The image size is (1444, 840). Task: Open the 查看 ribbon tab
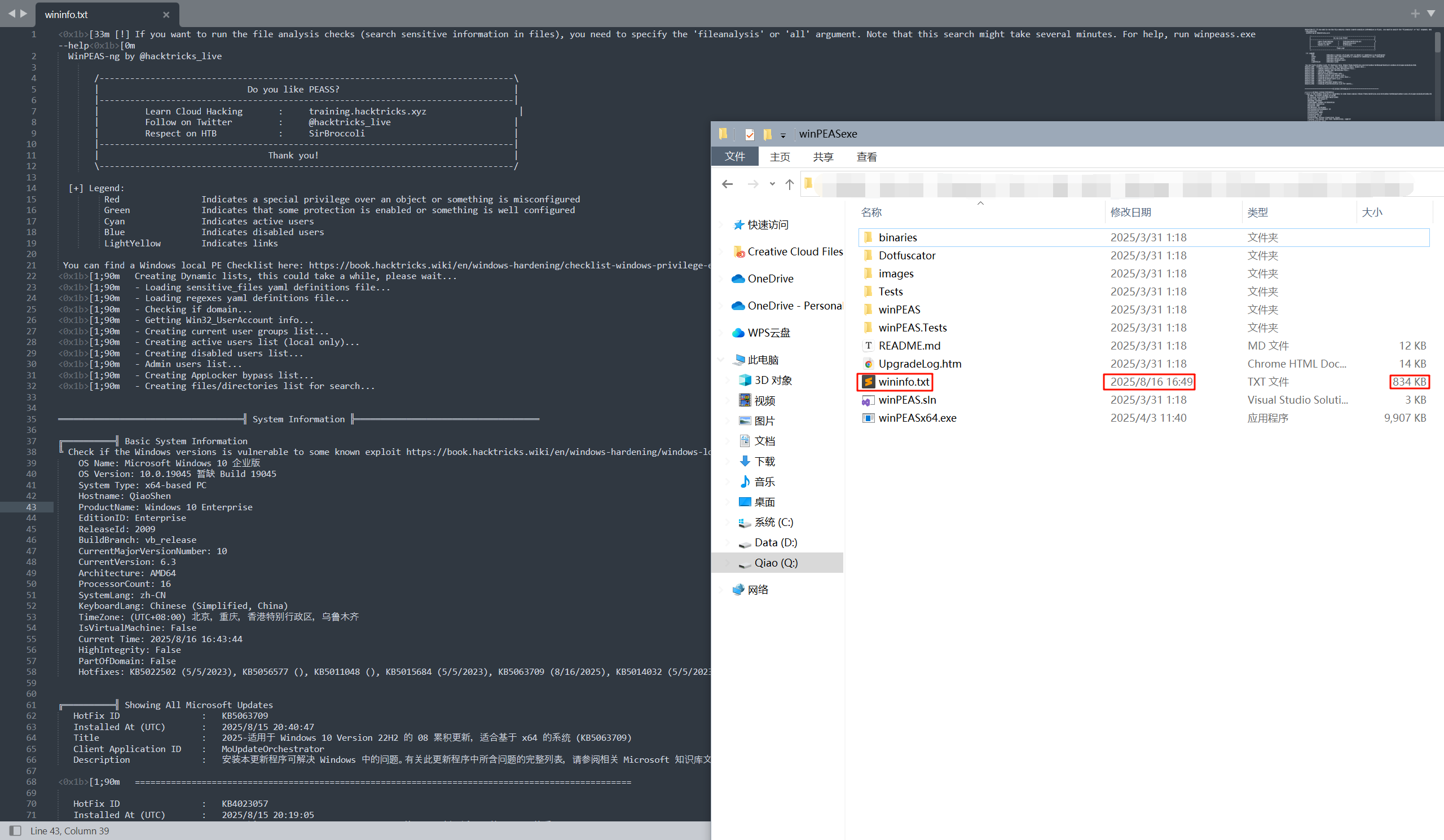(x=866, y=157)
